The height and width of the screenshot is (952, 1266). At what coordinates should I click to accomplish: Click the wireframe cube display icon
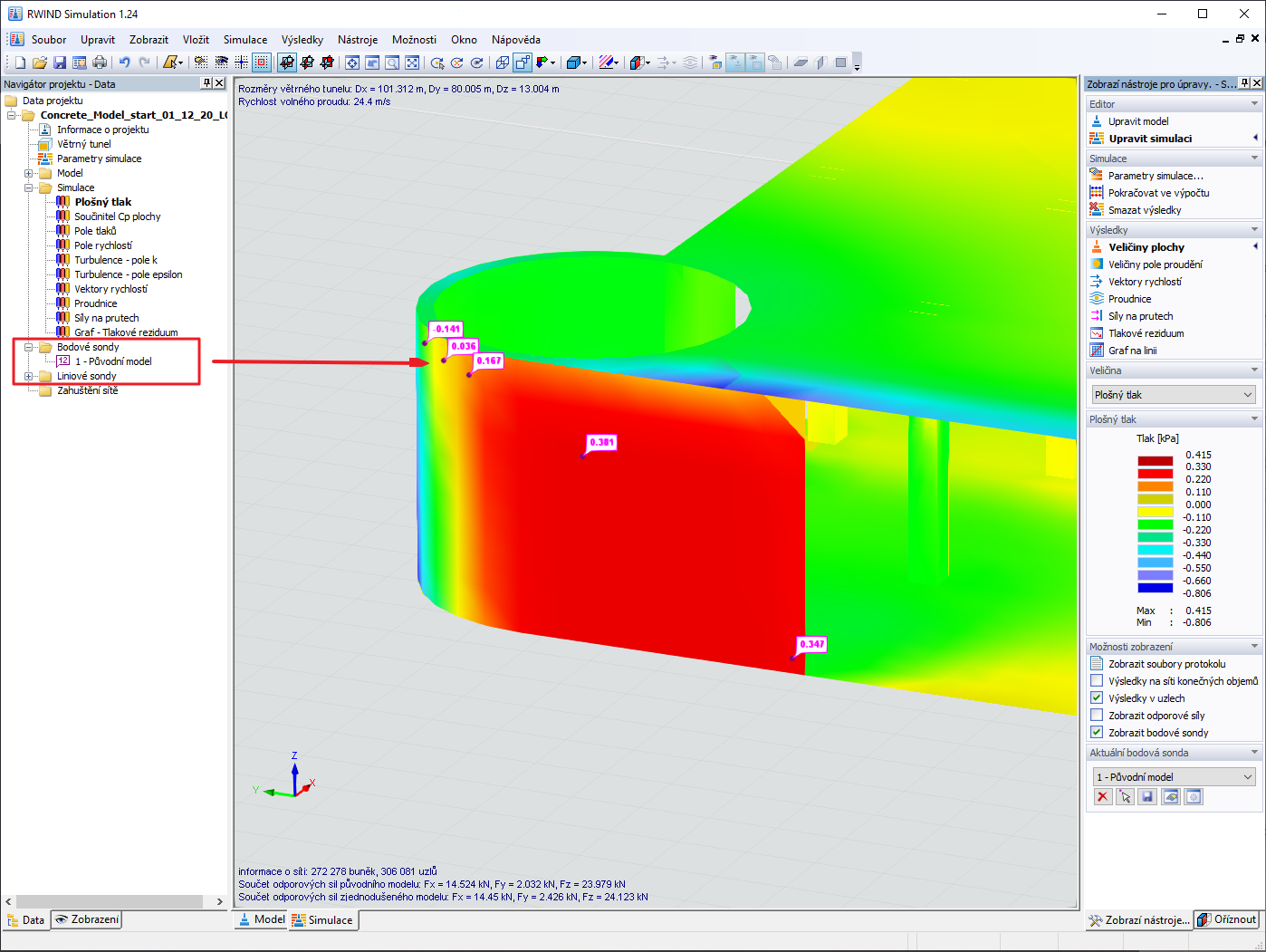click(503, 63)
